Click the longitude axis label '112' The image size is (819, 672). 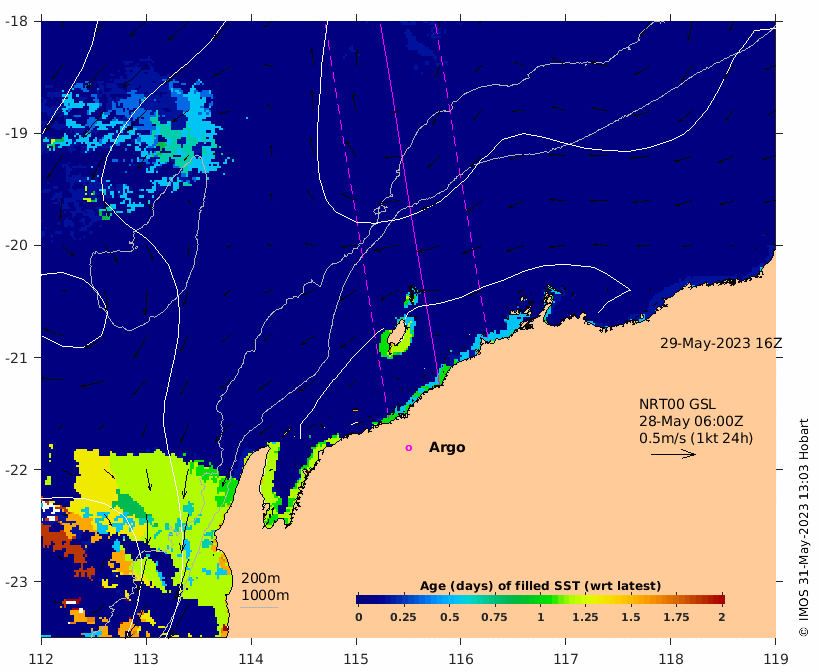pos(41,659)
